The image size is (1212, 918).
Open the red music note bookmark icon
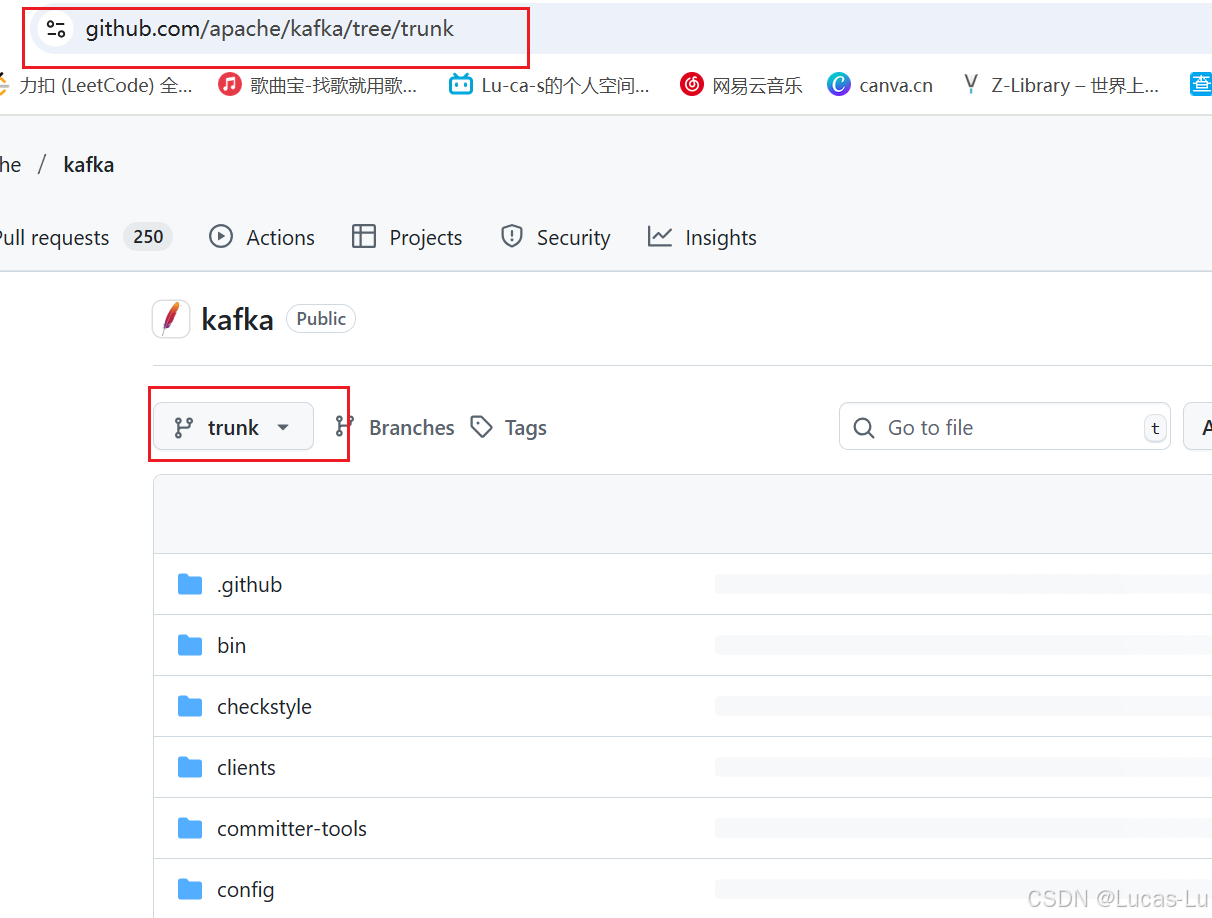point(230,84)
